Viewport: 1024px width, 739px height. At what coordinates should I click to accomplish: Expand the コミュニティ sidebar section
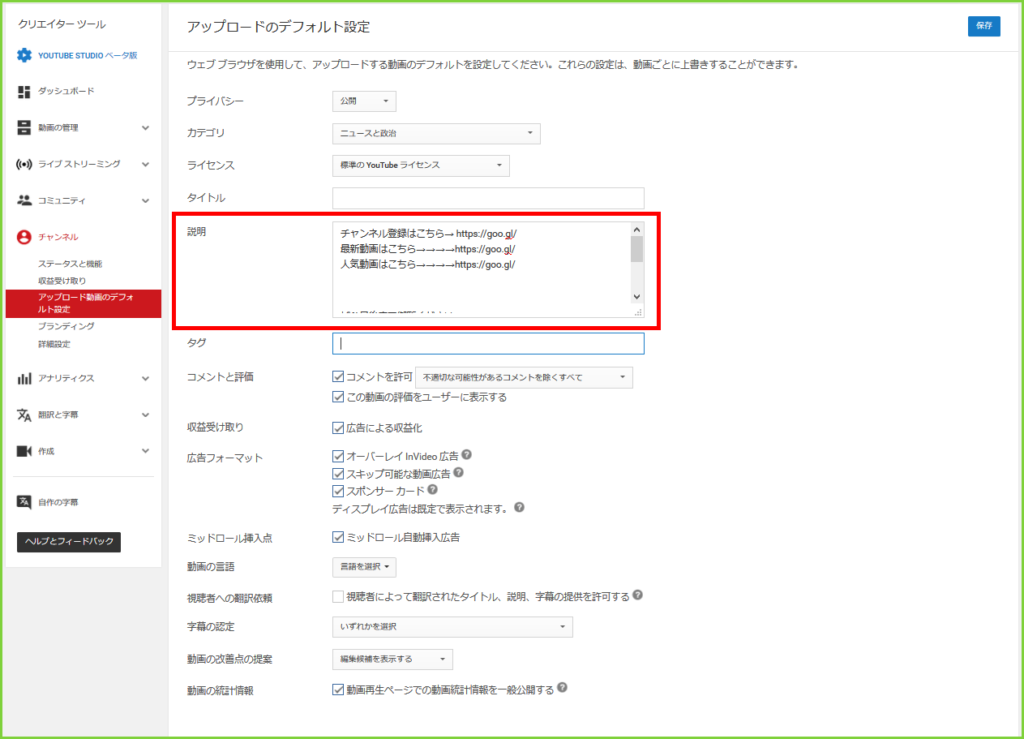(x=146, y=201)
